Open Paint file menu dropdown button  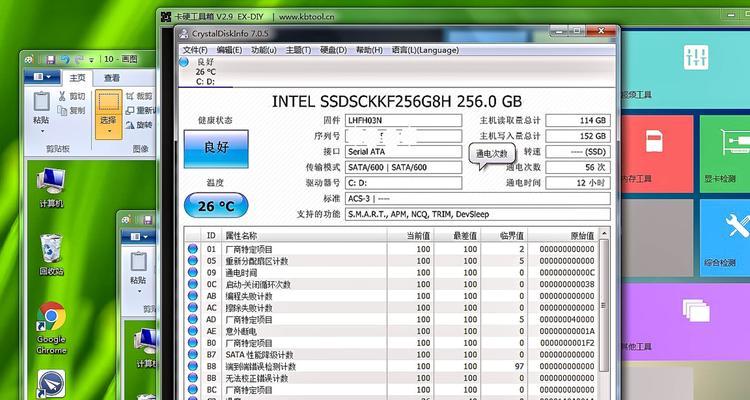tap(42, 77)
